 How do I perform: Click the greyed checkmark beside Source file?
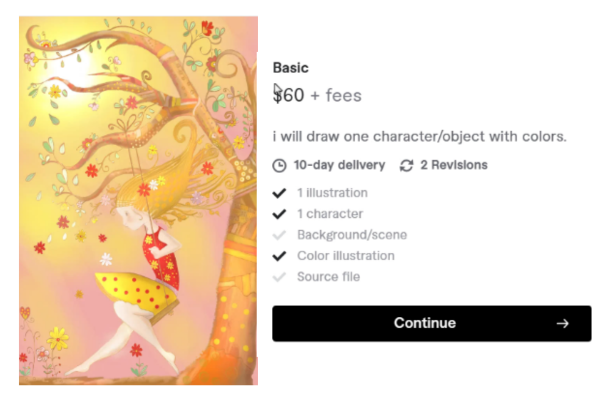pyautogui.click(x=279, y=277)
